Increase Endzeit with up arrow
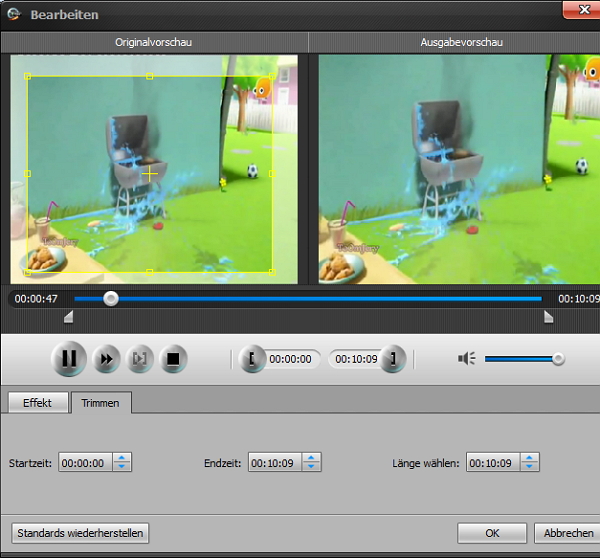 (x=311, y=458)
